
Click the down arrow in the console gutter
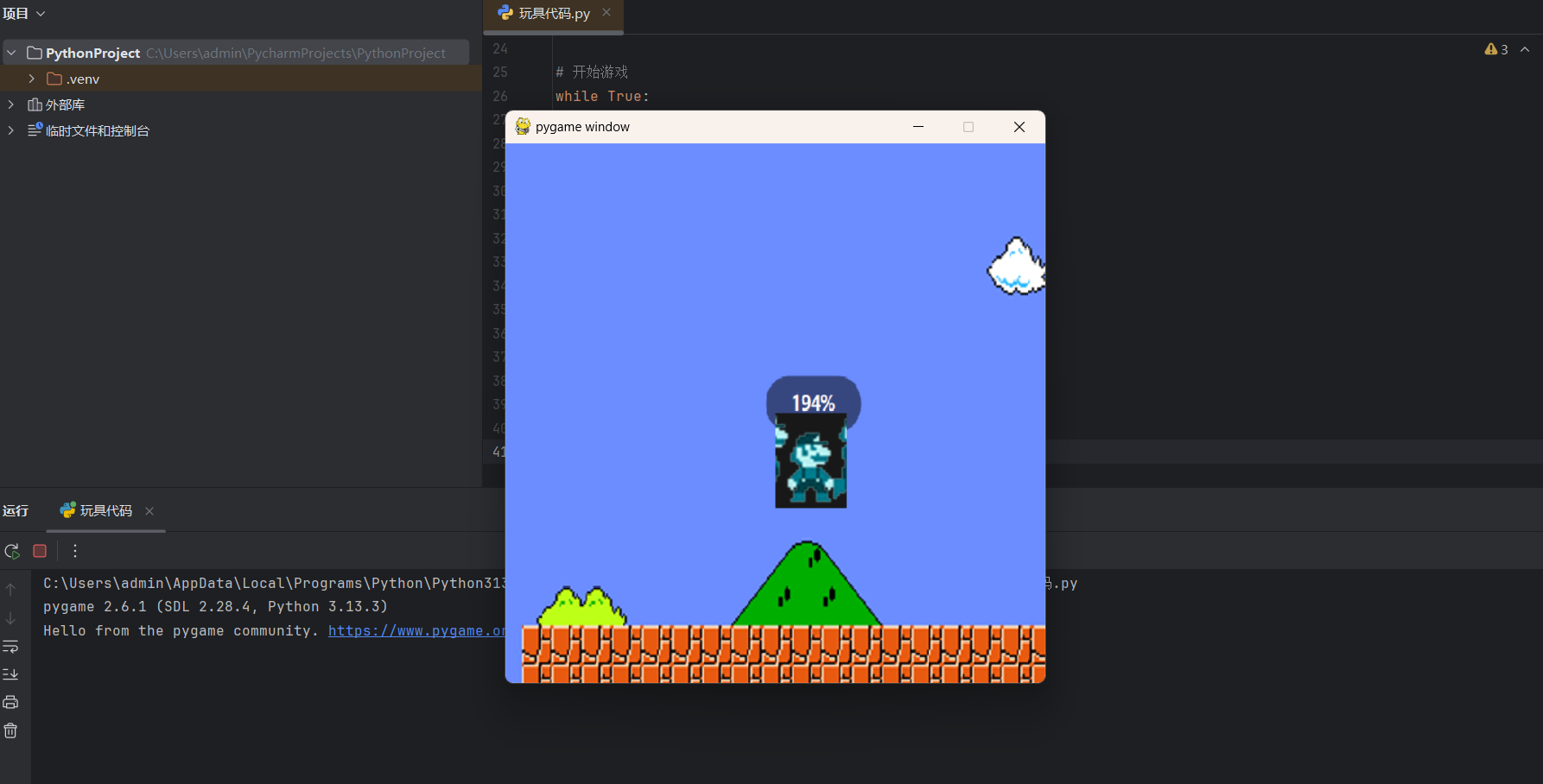coord(10,618)
